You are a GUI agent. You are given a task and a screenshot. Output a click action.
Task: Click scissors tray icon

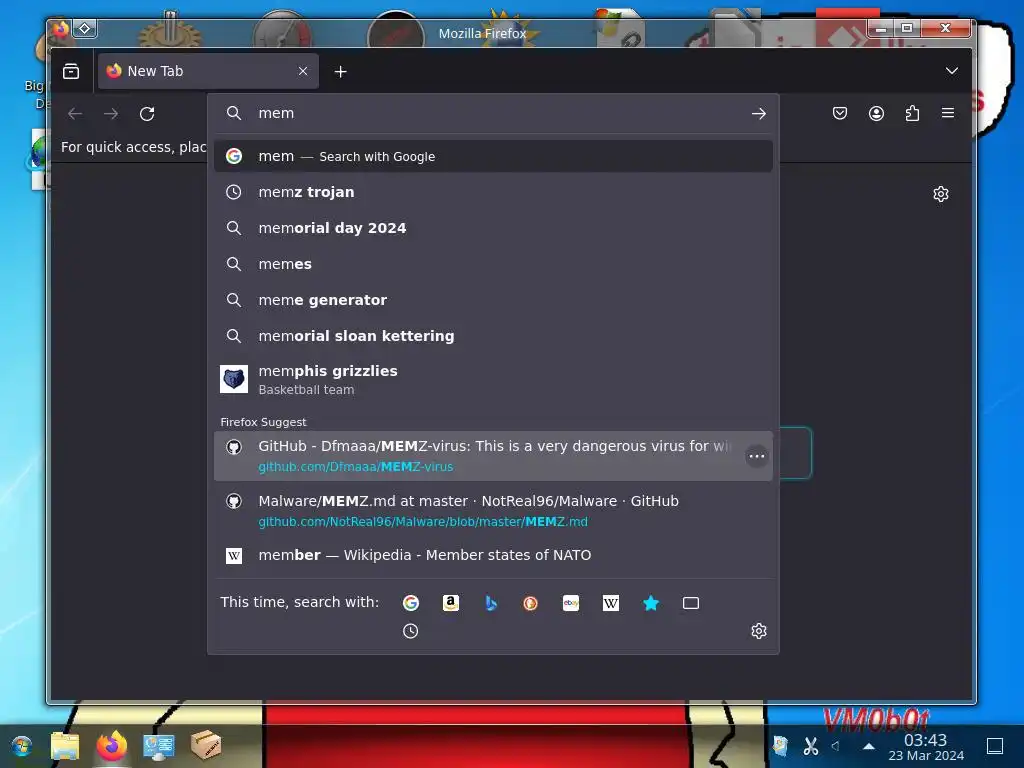pos(810,745)
